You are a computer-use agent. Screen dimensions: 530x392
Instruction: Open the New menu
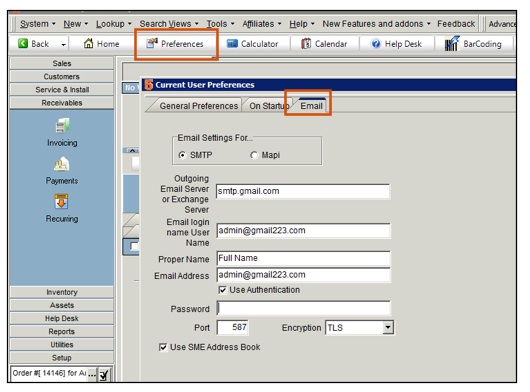point(75,24)
